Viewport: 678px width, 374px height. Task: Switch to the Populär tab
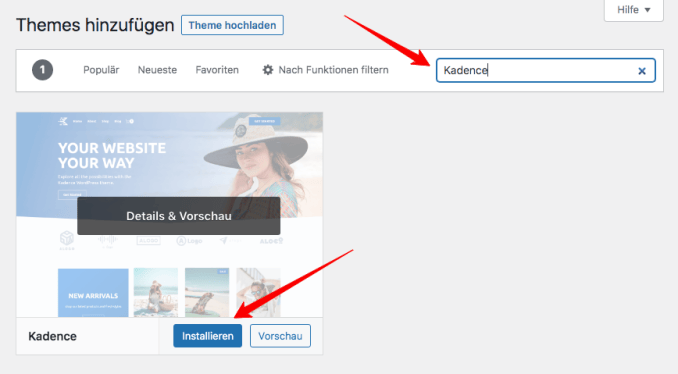click(101, 70)
